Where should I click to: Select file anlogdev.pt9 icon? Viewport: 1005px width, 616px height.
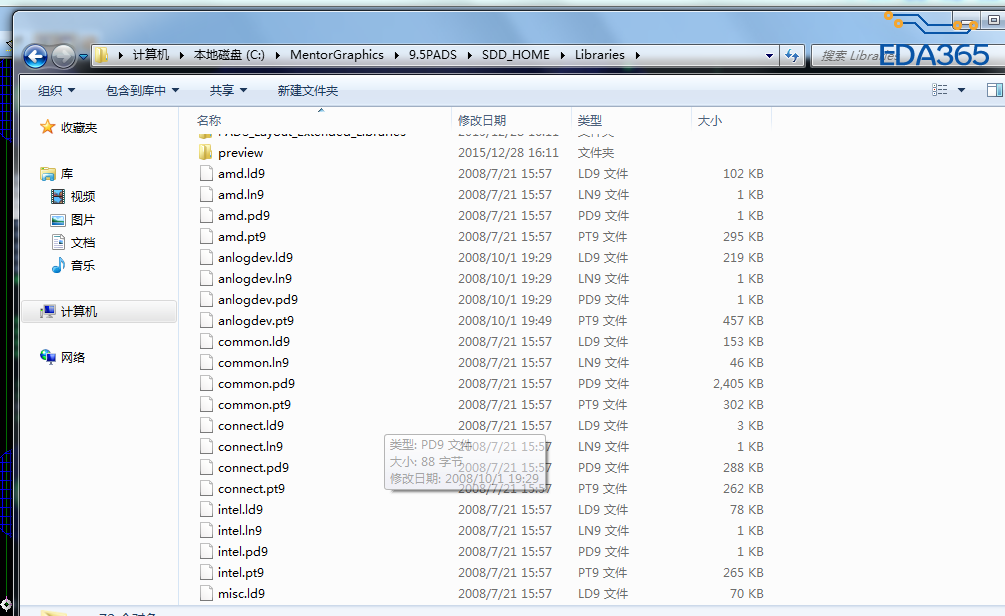[206, 320]
